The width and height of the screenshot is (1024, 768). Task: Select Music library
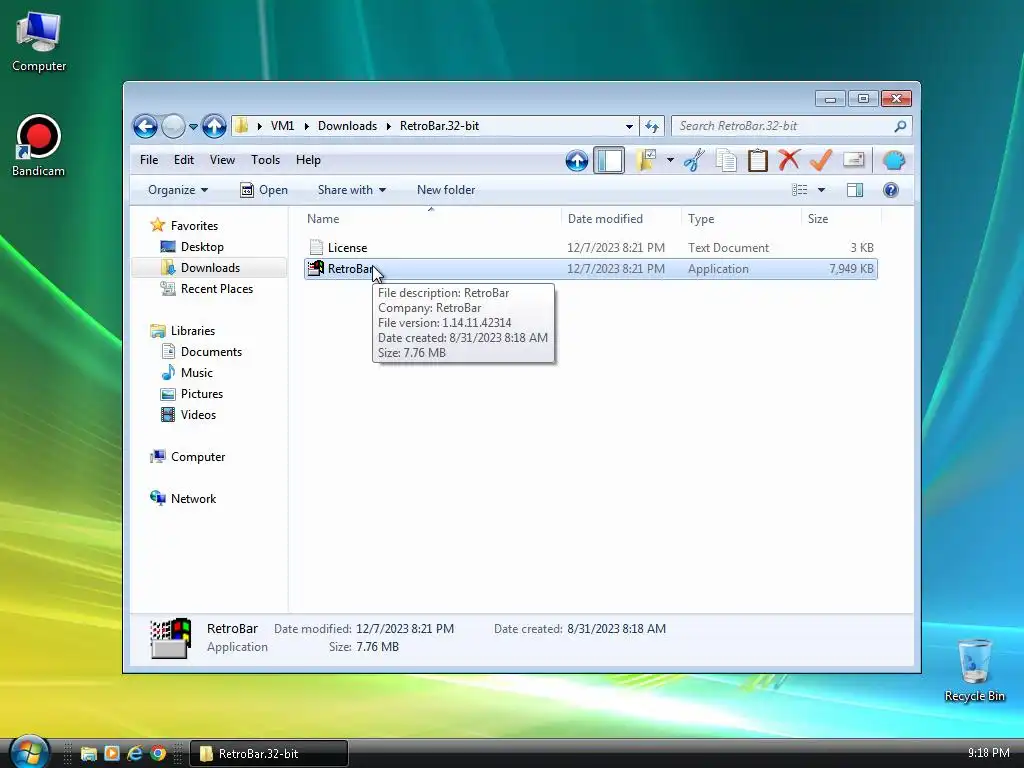[197, 373]
